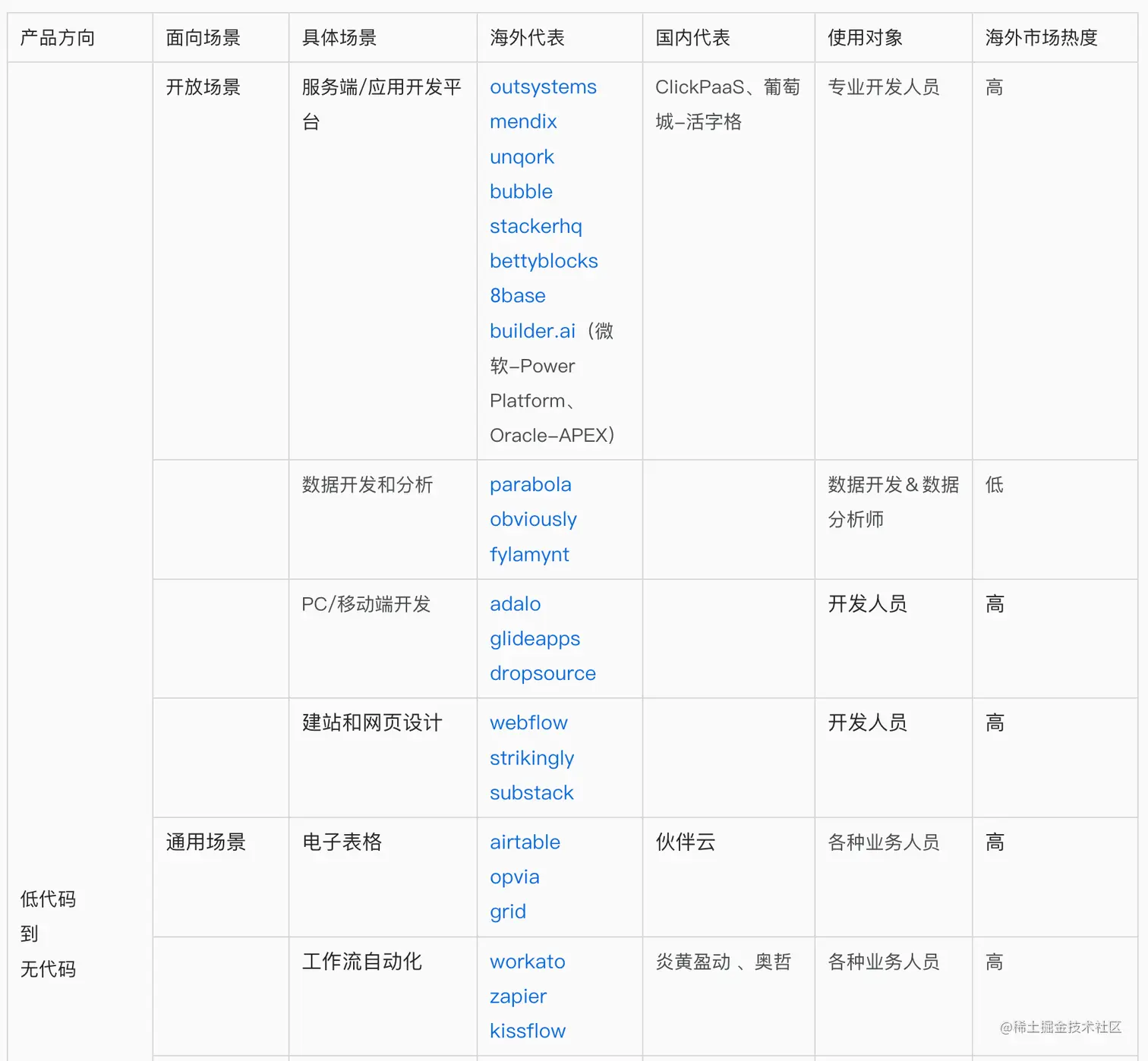Viewport: 1148px width, 1061px height.
Task: Select the 使用对象 column header
Action: [894, 37]
